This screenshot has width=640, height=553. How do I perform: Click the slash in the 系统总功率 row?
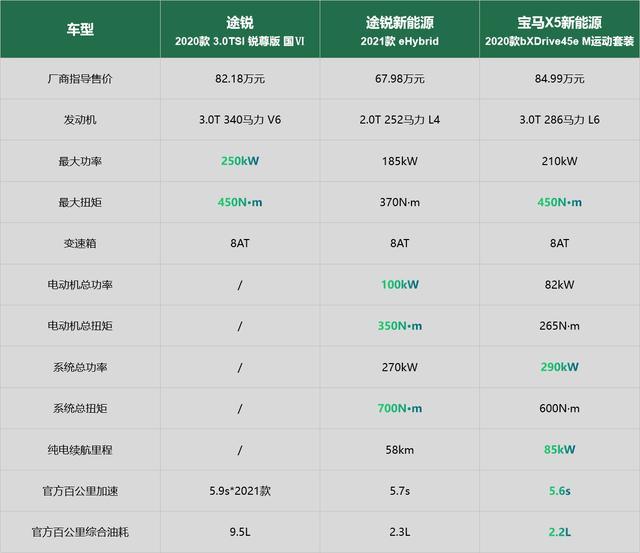click(240, 368)
